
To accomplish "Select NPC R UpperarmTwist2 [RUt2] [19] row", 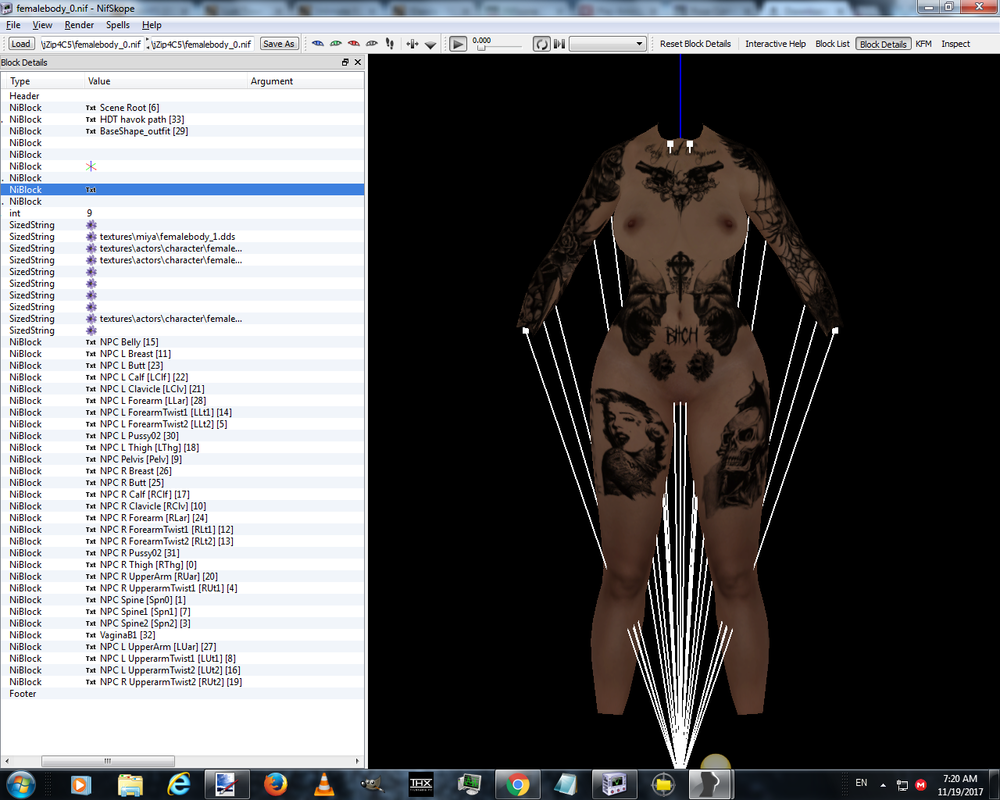I will (182, 682).
